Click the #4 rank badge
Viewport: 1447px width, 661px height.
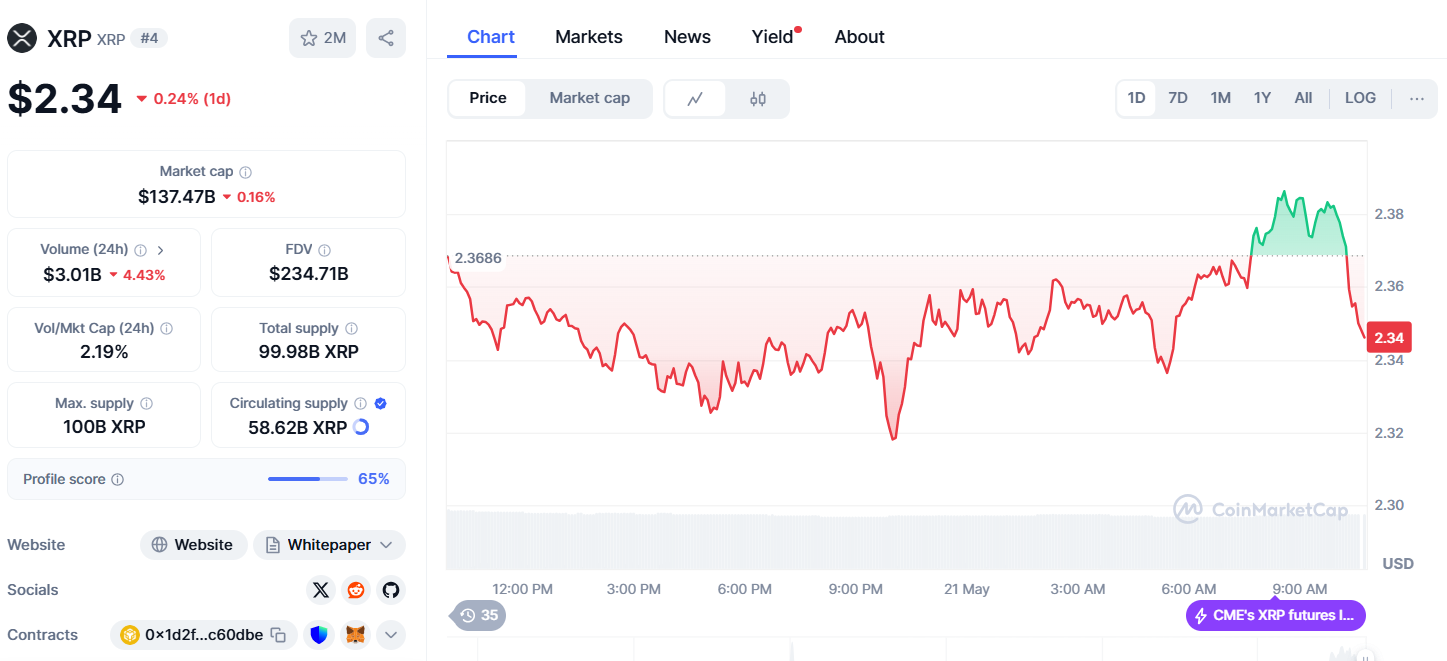(149, 38)
